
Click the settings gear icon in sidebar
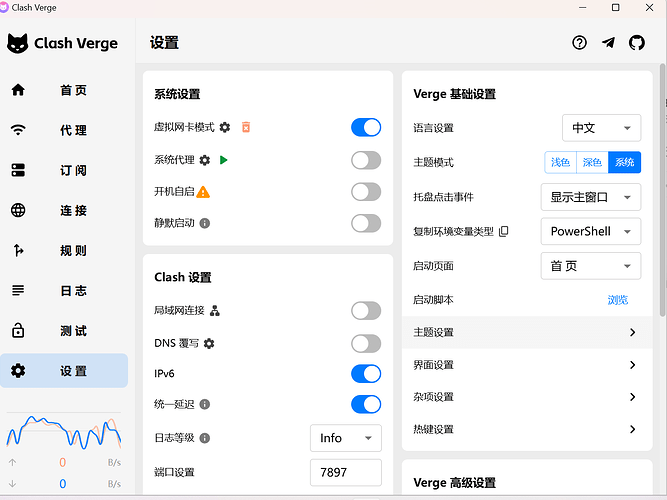pyautogui.click(x=18, y=371)
